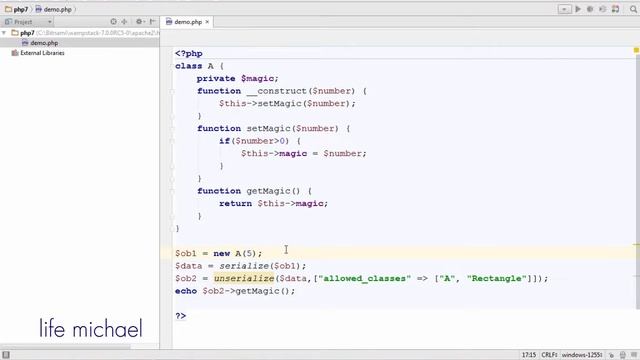Fold the __construct function via gutter marker
This screenshot has width=640, height=360.
[x=172, y=91]
